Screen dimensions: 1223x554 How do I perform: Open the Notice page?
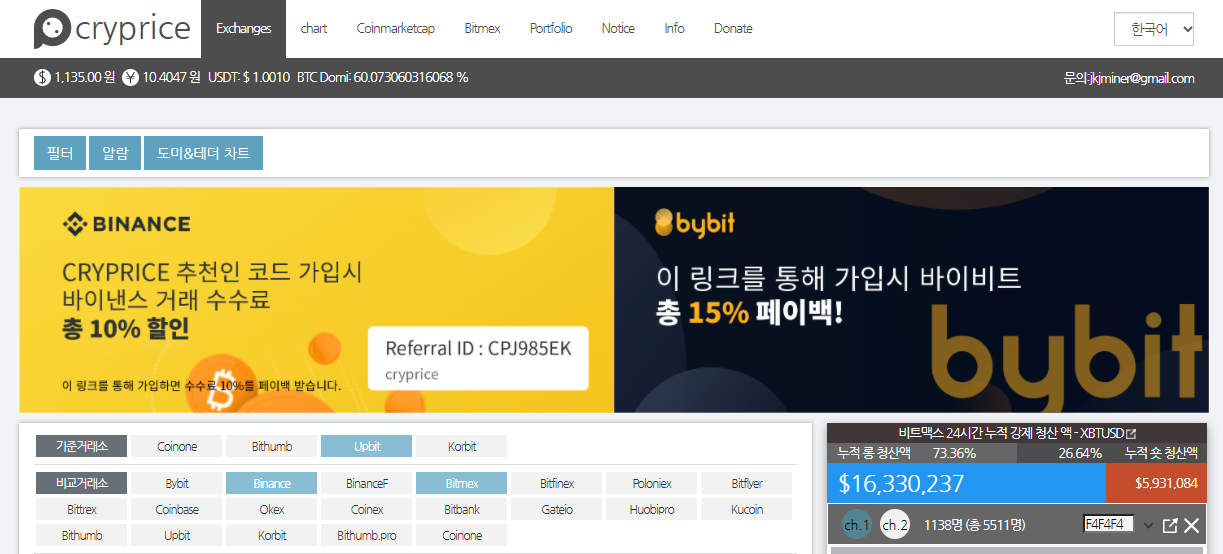tap(618, 28)
